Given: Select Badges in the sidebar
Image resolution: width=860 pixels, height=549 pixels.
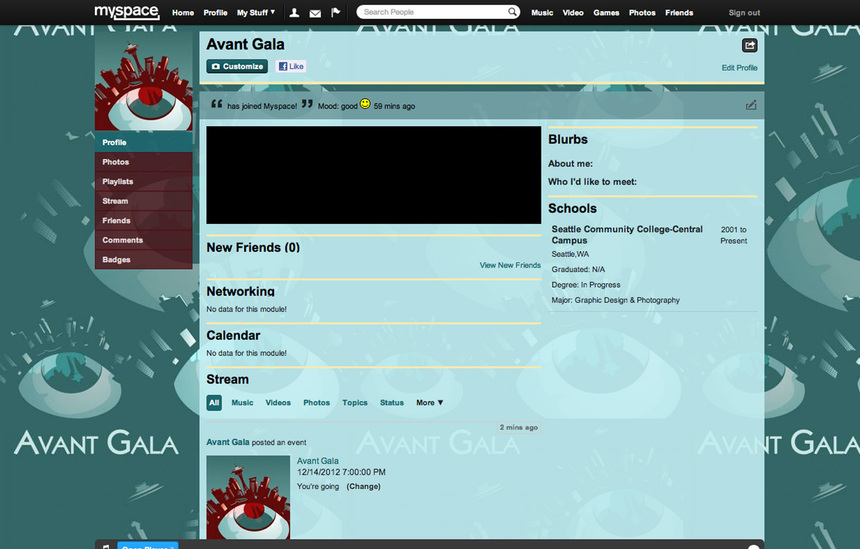Looking at the screenshot, I should 144,259.
